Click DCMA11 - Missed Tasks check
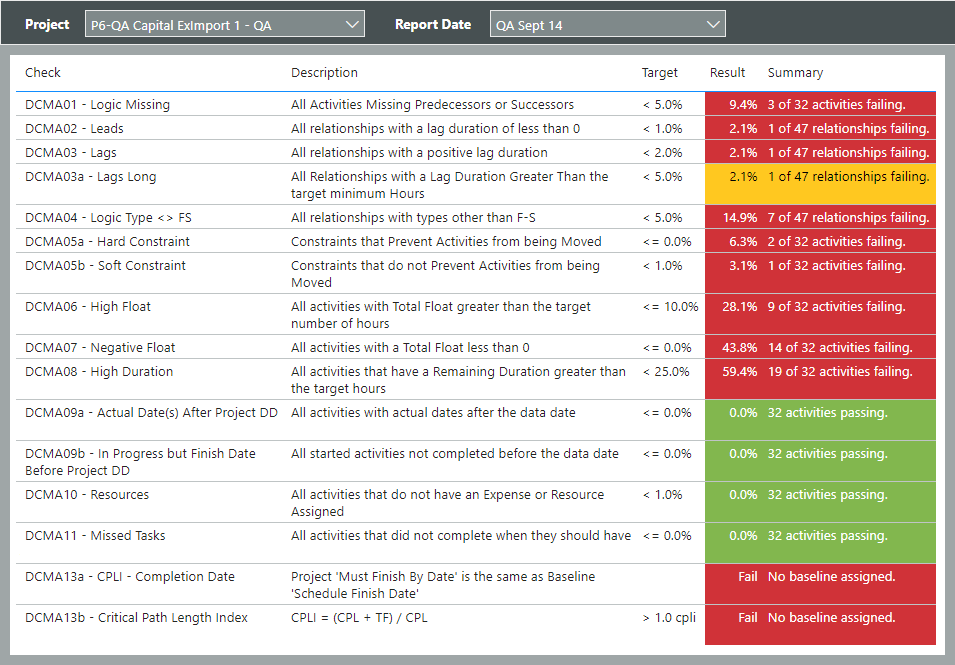 tap(95, 536)
